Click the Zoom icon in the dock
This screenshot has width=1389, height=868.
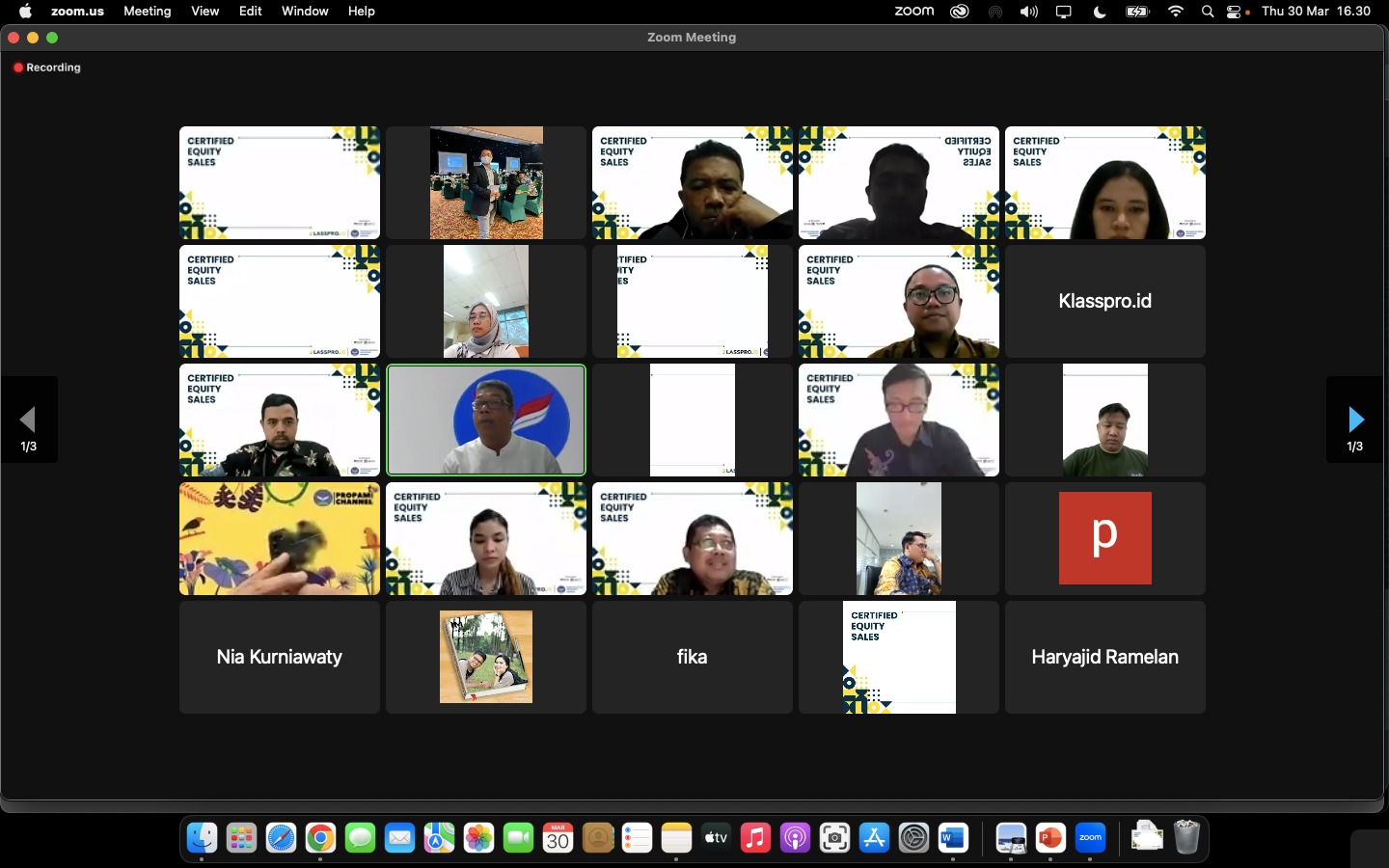(x=1090, y=838)
